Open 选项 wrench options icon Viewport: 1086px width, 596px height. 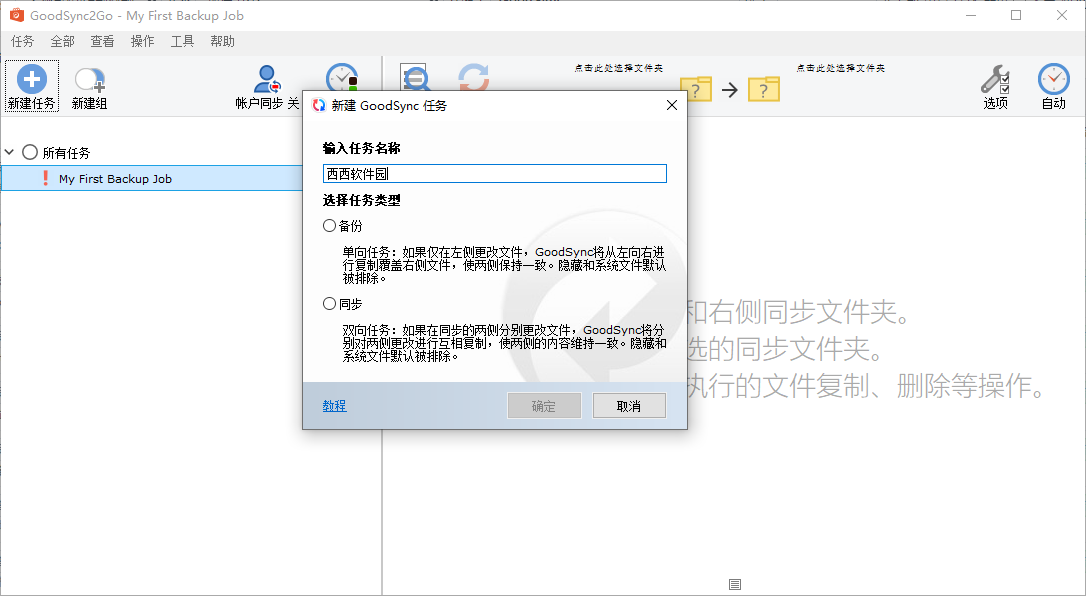coord(995,80)
